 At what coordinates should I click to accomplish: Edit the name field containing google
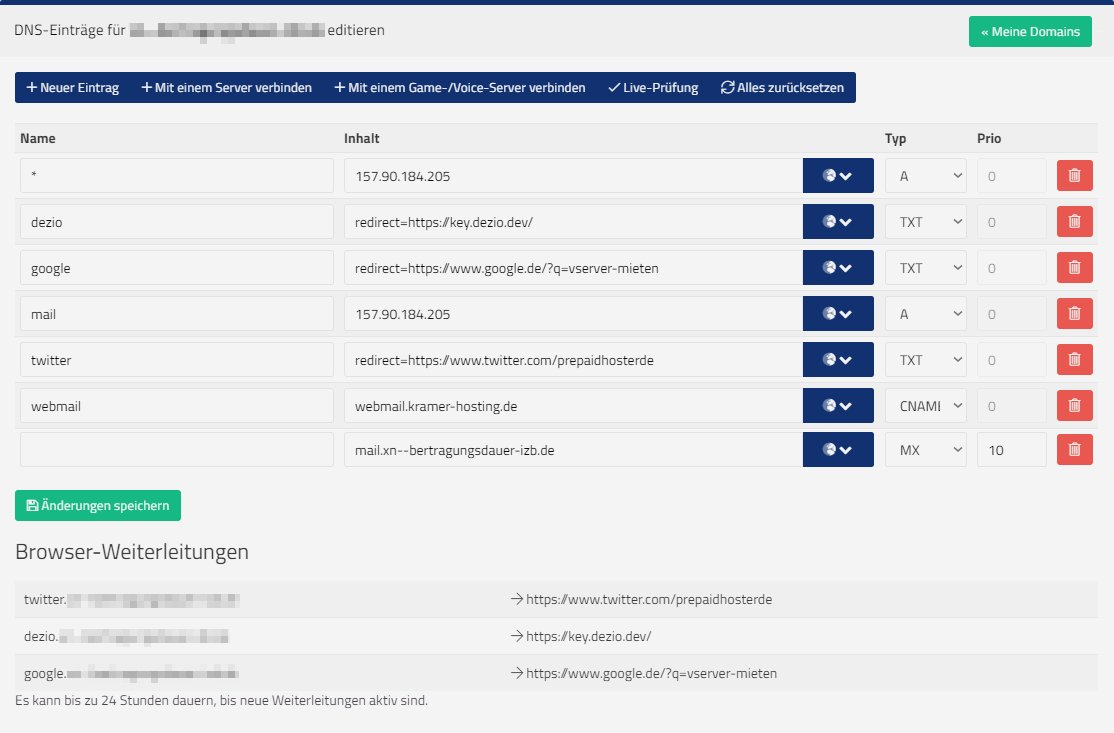click(177, 268)
